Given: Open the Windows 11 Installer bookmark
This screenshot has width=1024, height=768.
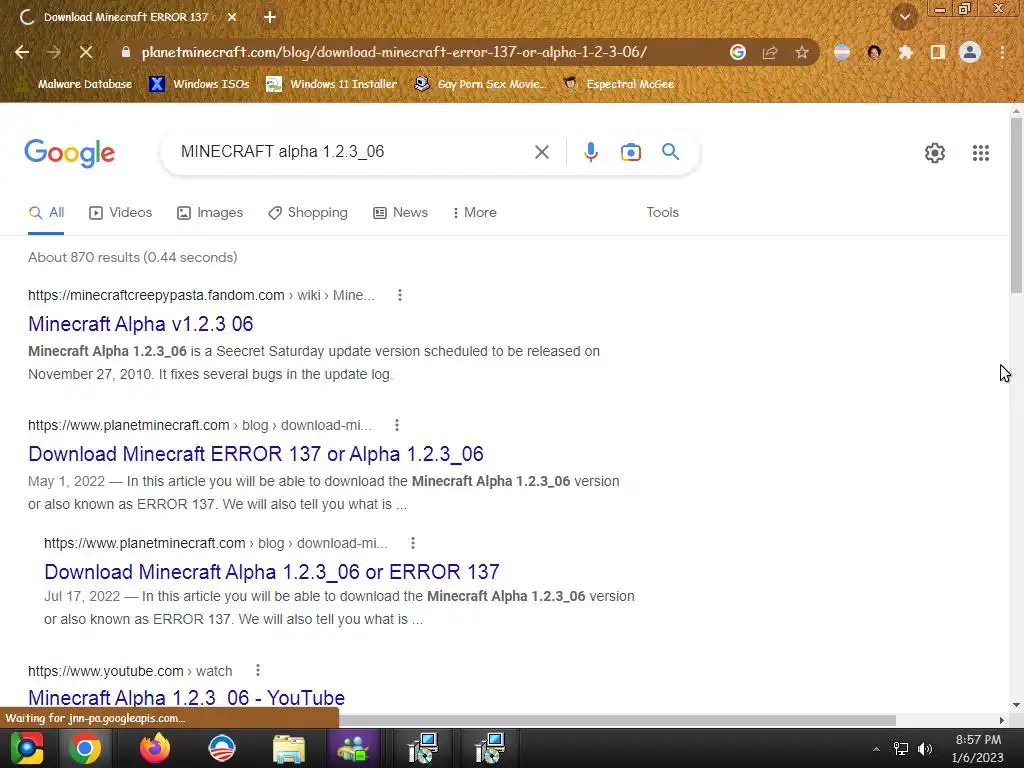Looking at the screenshot, I should pos(332,84).
